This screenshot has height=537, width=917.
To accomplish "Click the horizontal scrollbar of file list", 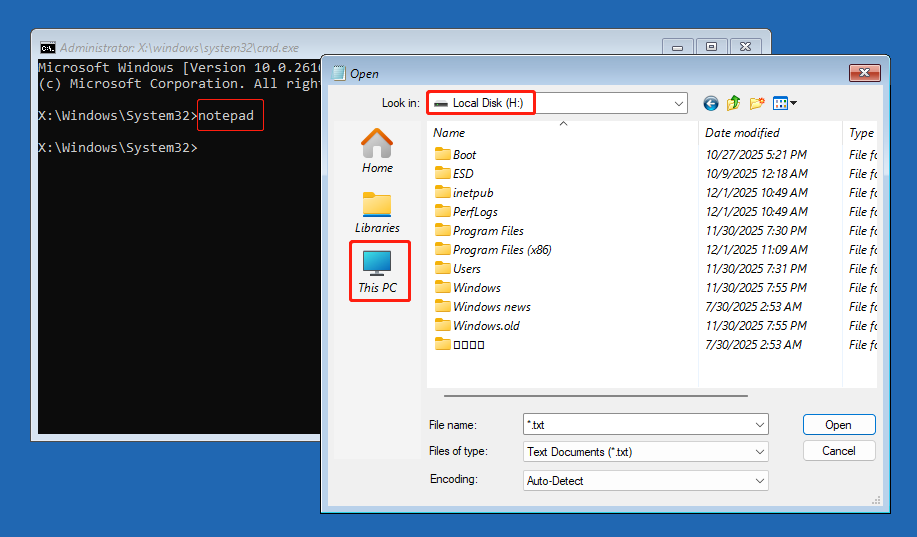I will point(595,396).
